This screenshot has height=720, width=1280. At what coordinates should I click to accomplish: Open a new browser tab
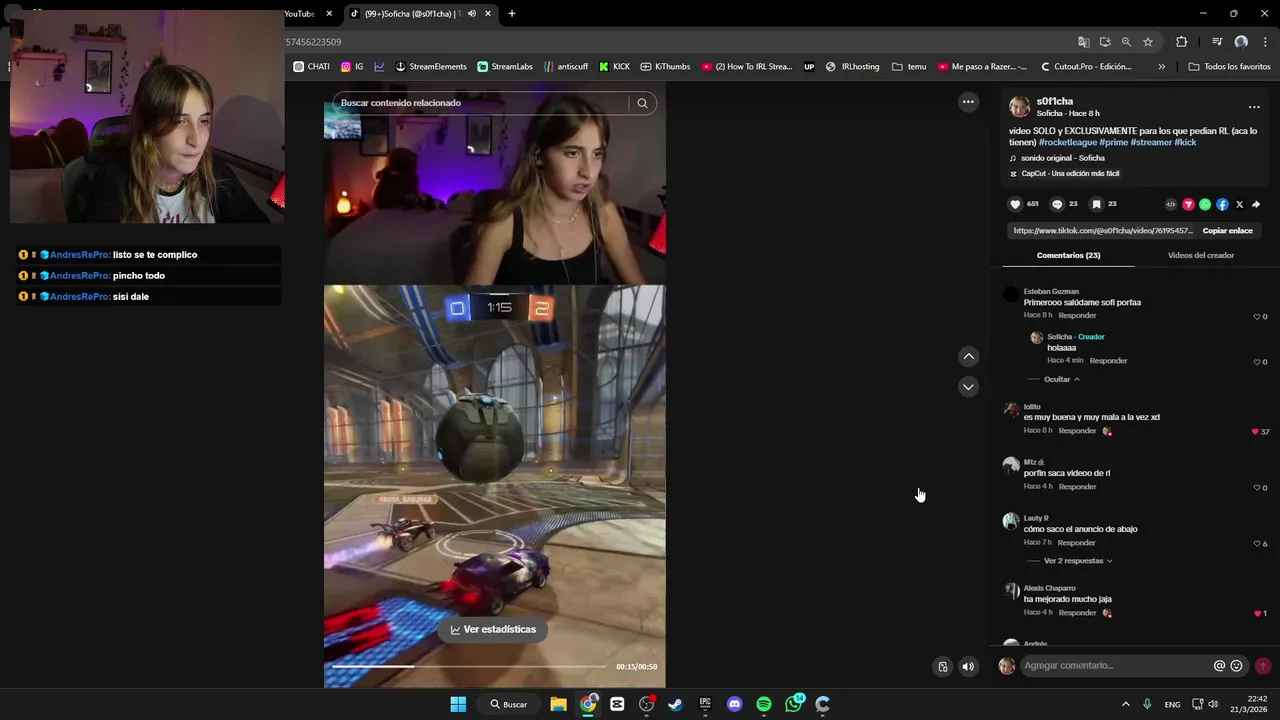click(512, 14)
